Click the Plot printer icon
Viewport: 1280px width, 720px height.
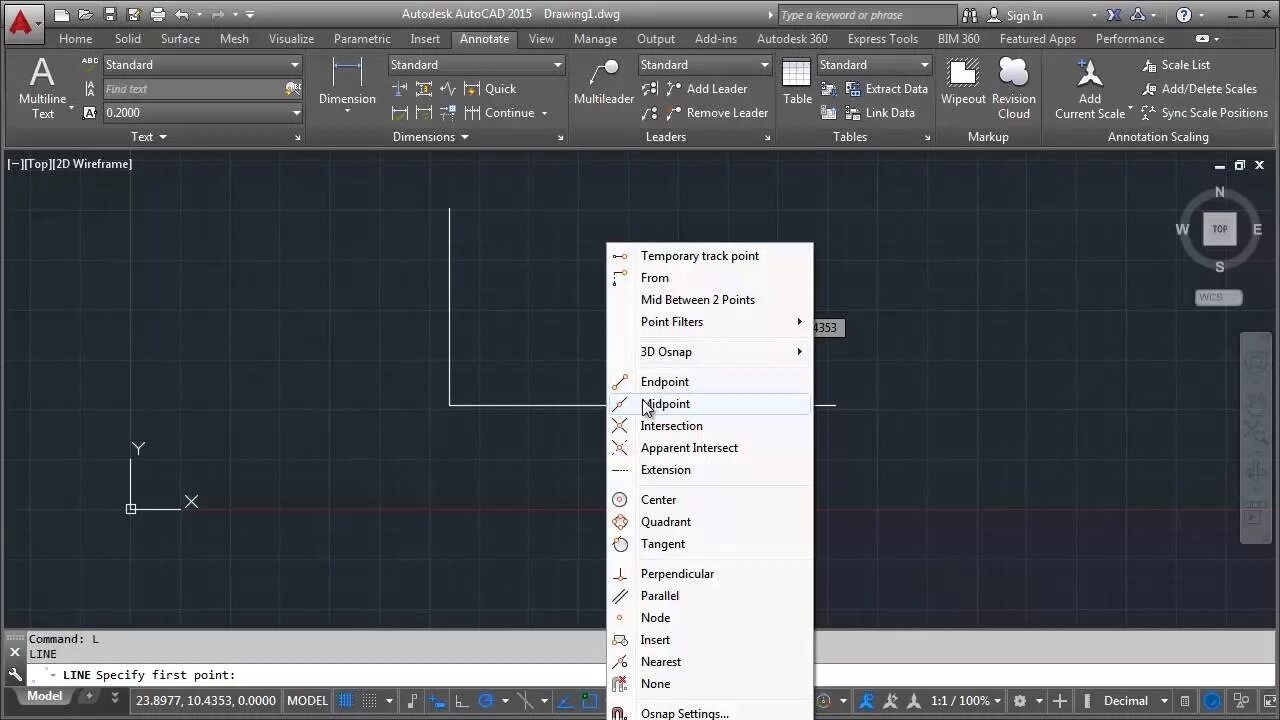point(157,15)
